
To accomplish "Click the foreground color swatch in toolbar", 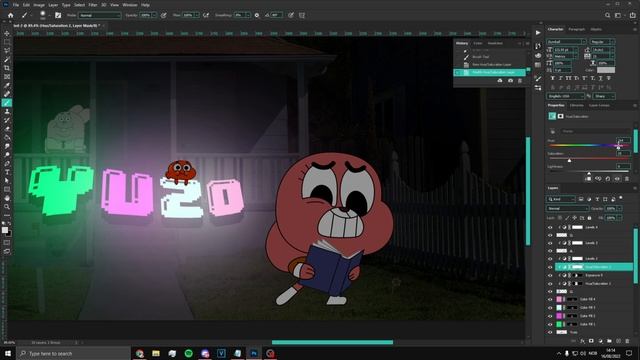I will click(x=5, y=230).
